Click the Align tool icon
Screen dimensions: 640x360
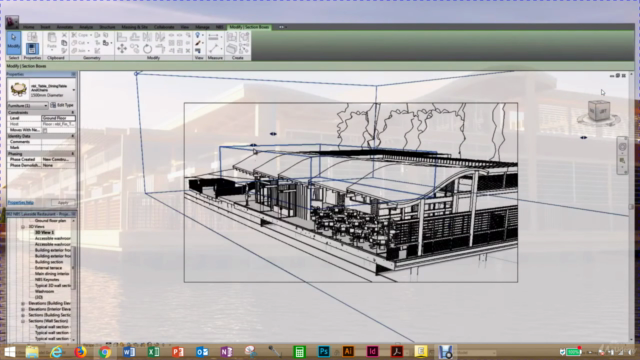pos(122,37)
